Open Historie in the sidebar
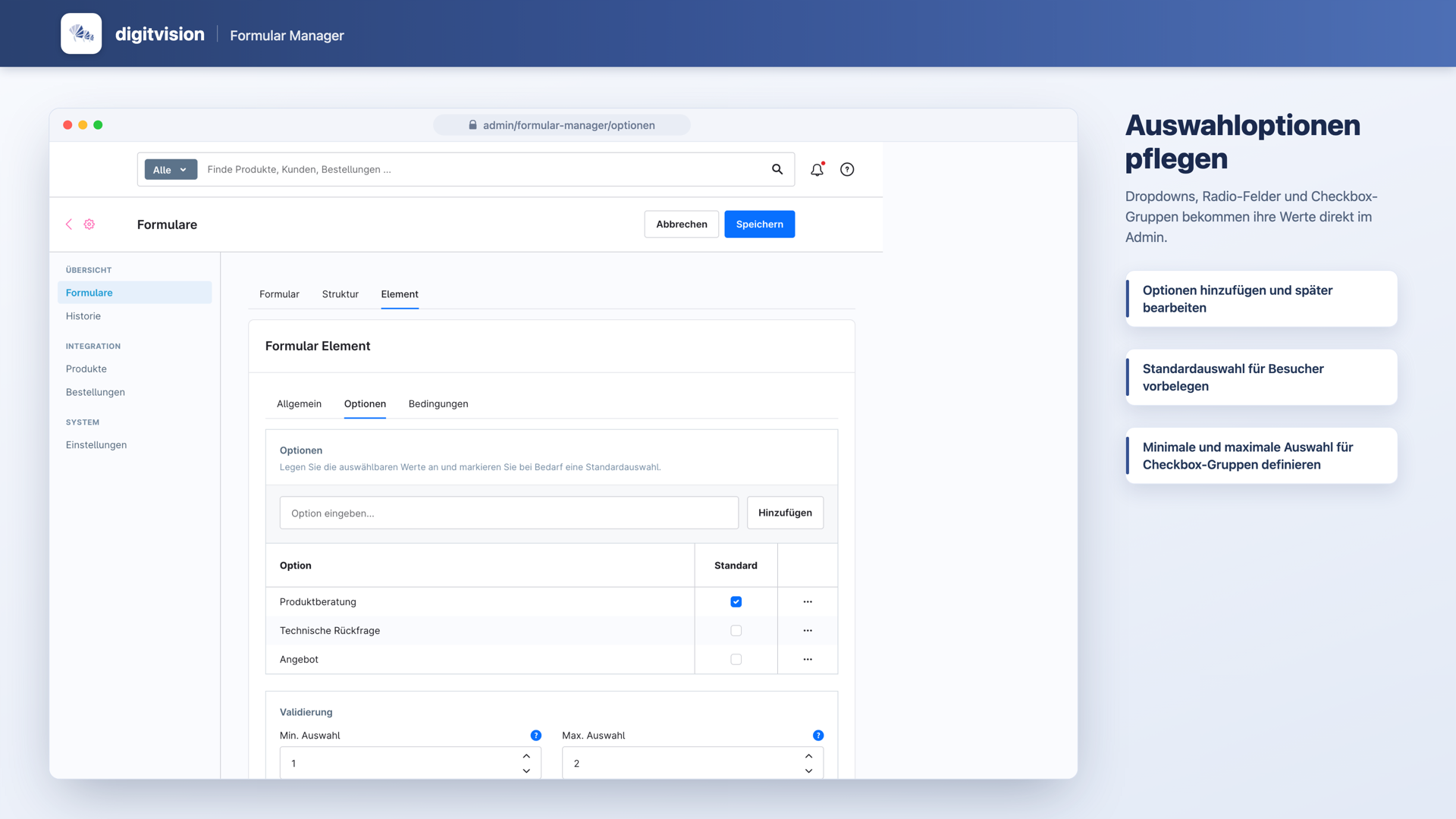 point(83,316)
